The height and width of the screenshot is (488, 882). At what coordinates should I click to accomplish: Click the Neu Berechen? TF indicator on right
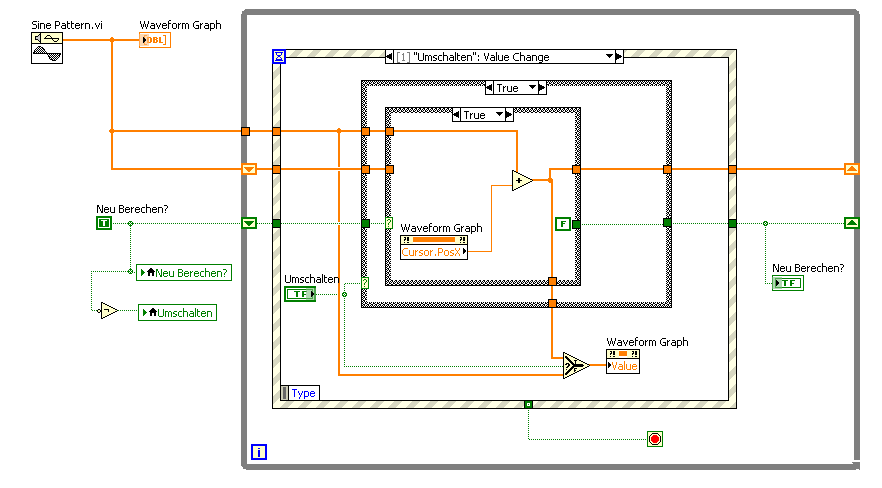[788, 283]
